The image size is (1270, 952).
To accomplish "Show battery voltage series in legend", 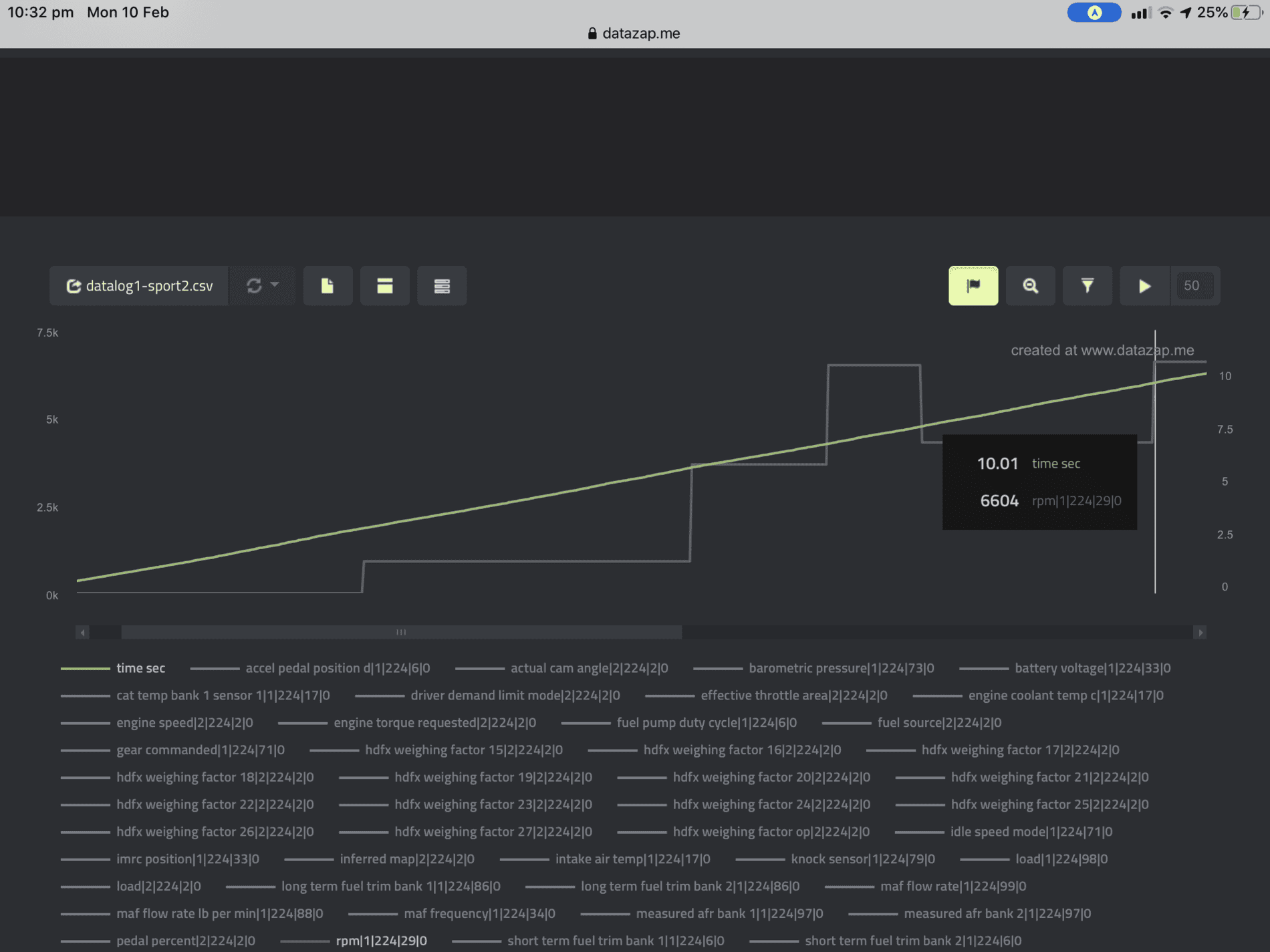I will [1065, 668].
